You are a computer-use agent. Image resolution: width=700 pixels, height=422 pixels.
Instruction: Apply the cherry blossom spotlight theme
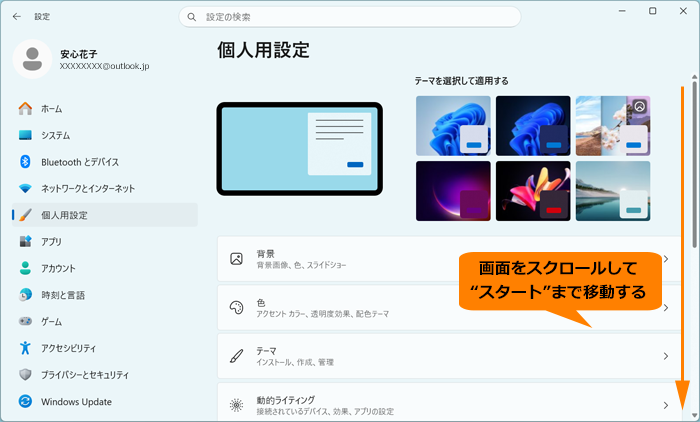pyautogui.click(x=613, y=125)
